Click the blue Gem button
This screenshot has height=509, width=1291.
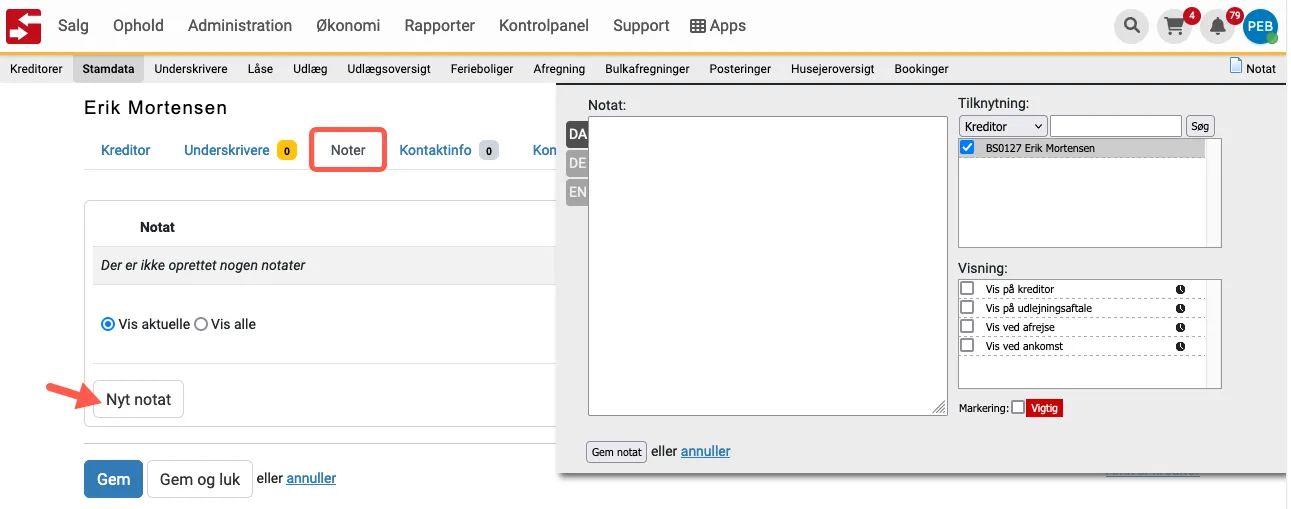point(113,479)
